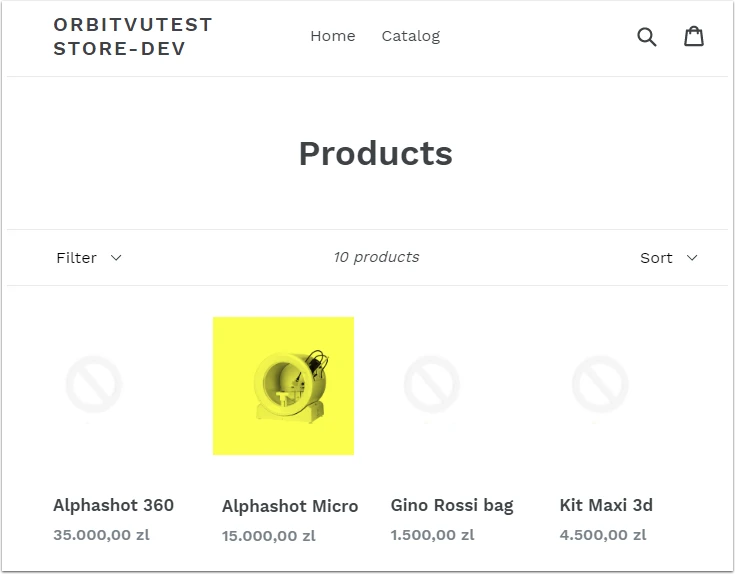Image resolution: width=735 pixels, height=574 pixels.
Task: Open the Kit Maxi 3d product title
Action: click(x=606, y=505)
